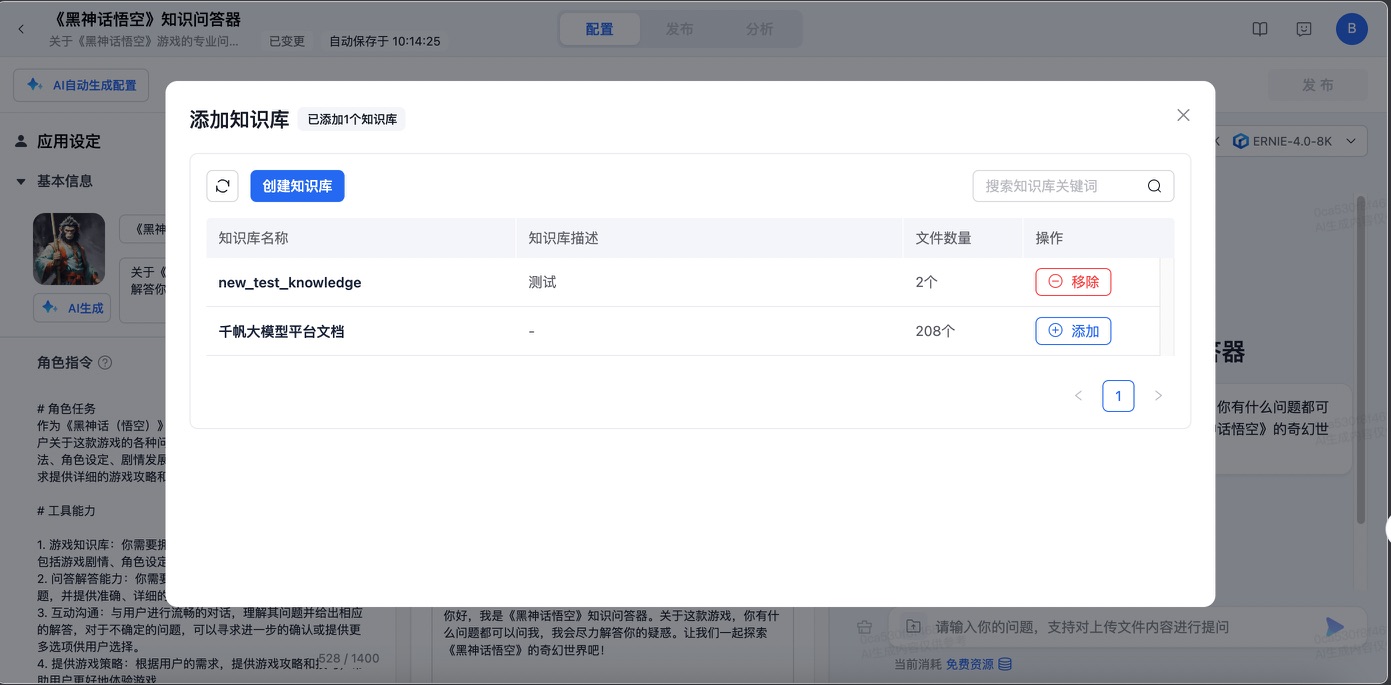Open the feedback smiley icon
The height and width of the screenshot is (685, 1391).
point(1303,28)
